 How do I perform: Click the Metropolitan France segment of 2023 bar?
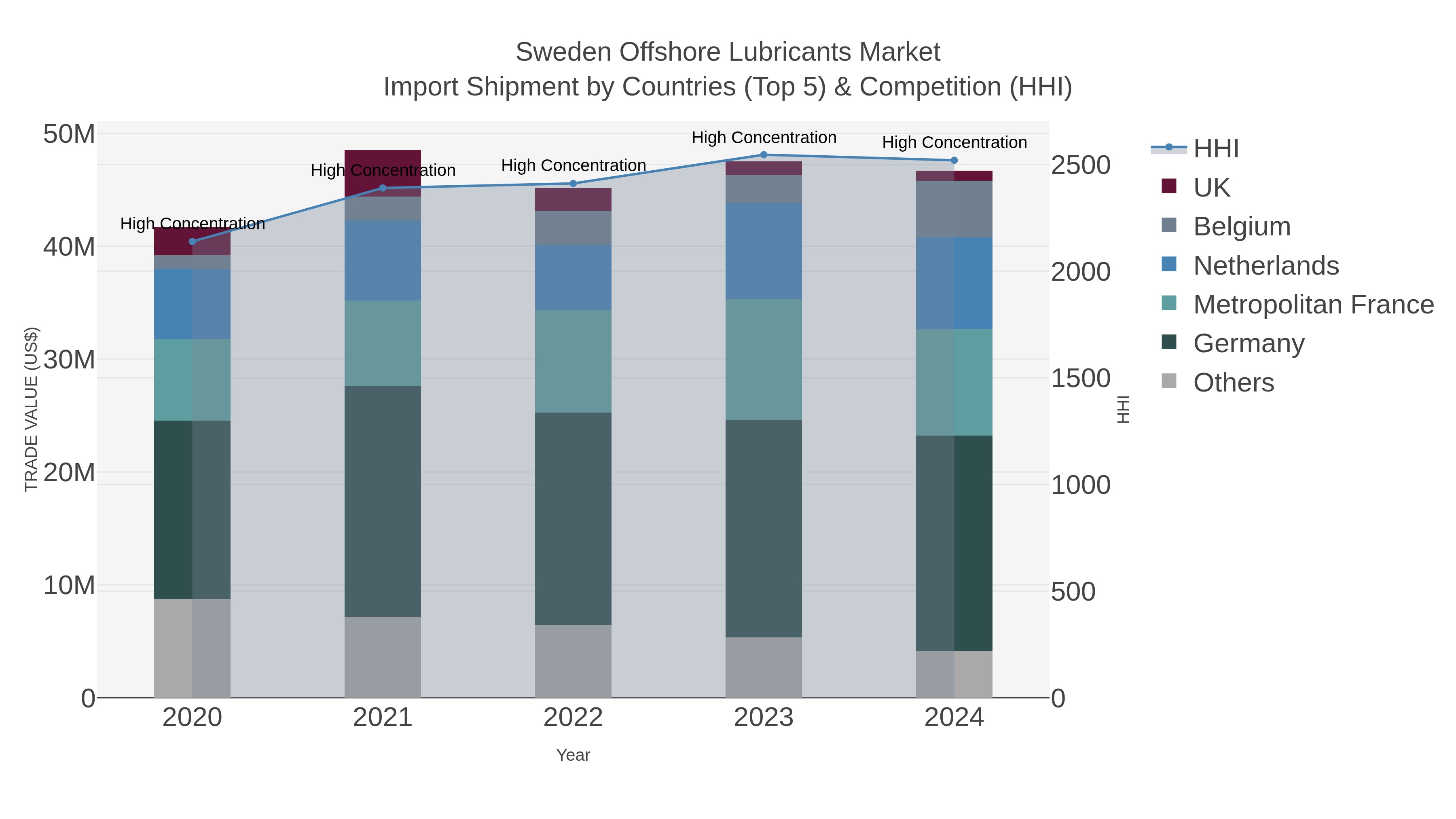click(764, 360)
